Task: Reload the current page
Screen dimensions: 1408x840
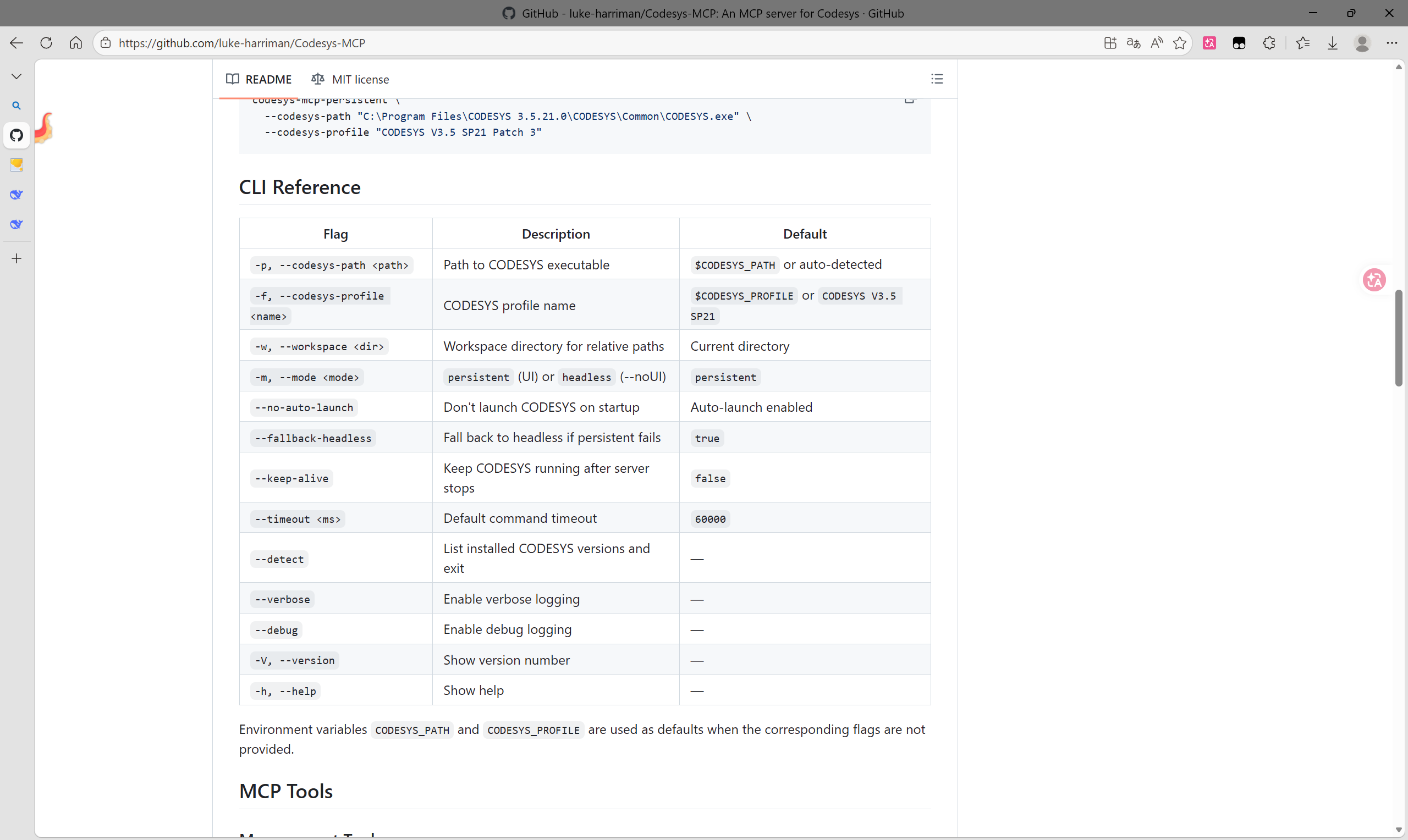Action: click(x=46, y=43)
